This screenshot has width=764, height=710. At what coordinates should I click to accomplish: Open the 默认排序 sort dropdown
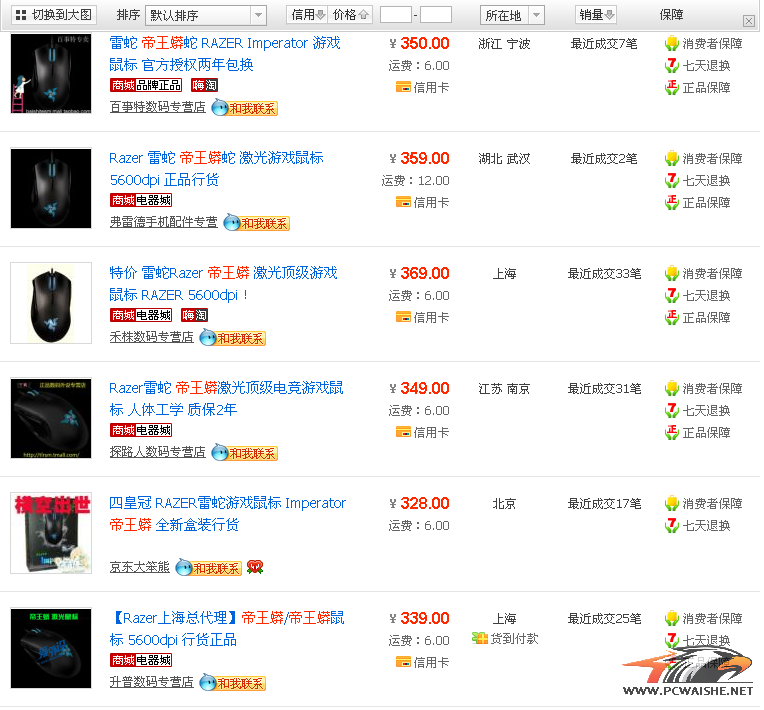pos(206,16)
